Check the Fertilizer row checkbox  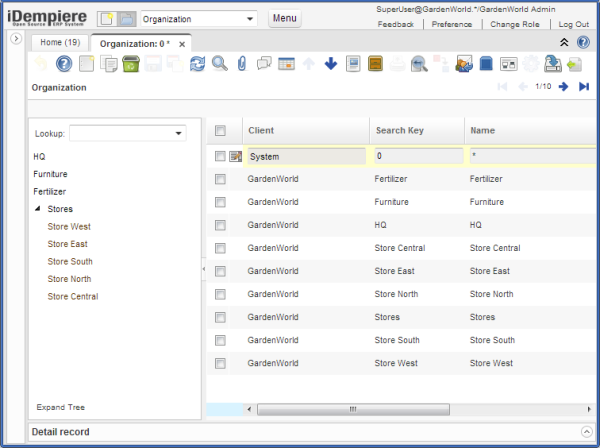click(x=220, y=179)
